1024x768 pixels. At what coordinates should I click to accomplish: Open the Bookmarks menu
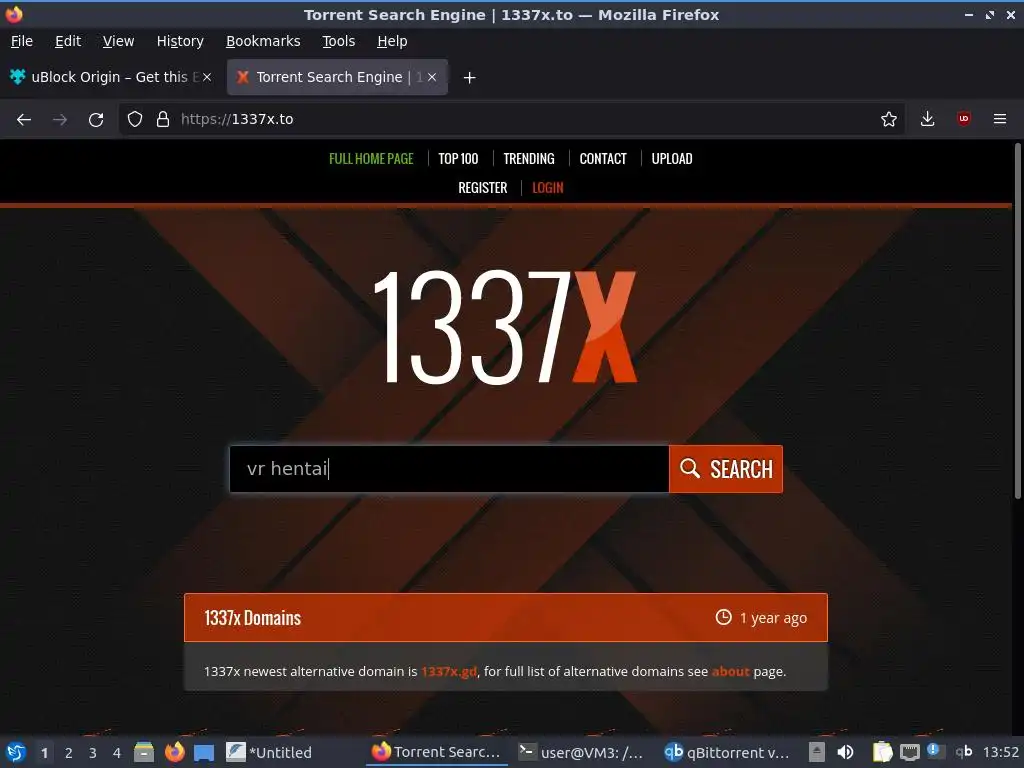263,41
